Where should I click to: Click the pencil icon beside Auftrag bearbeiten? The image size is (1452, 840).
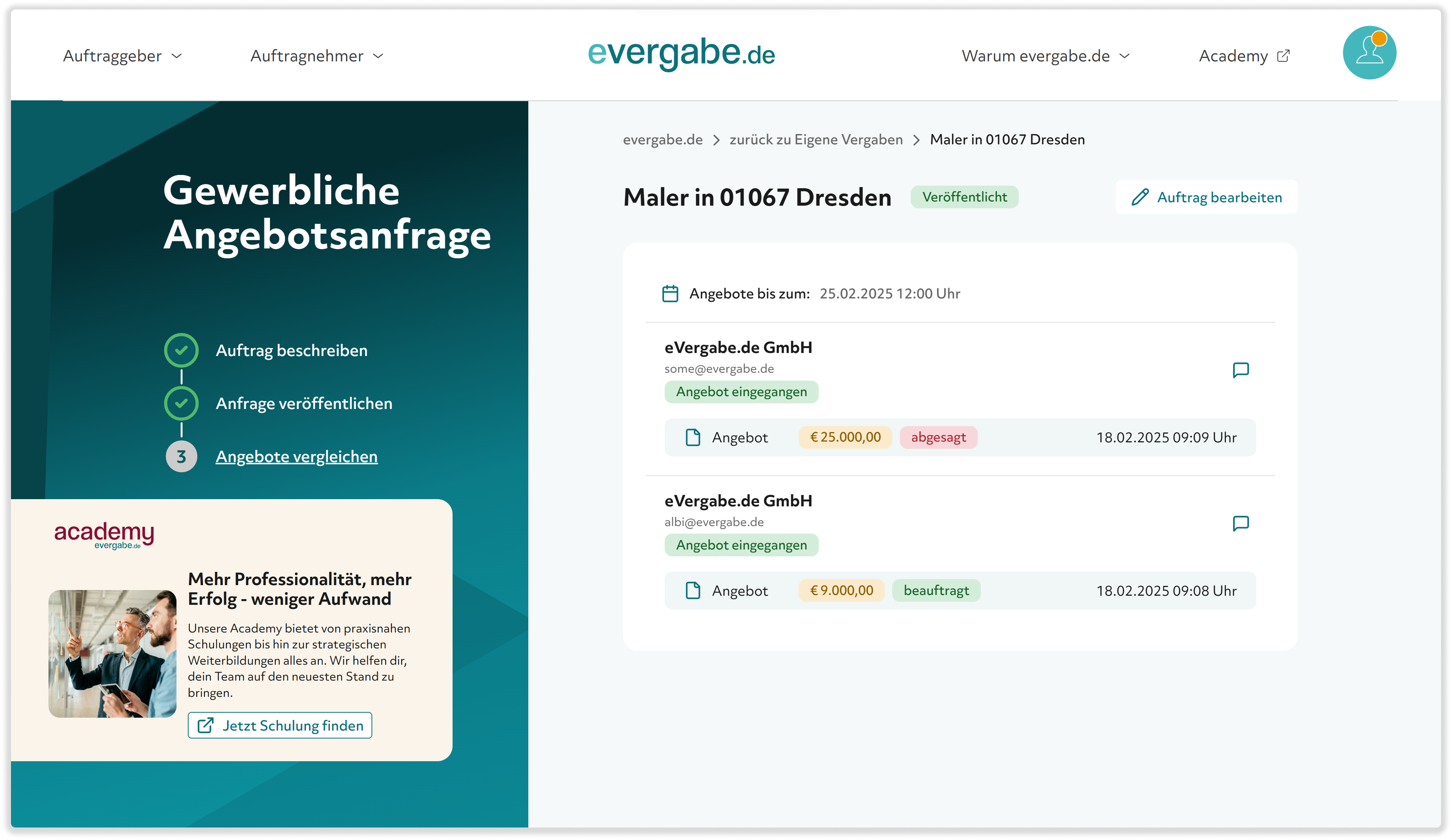(x=1140, y=197)
